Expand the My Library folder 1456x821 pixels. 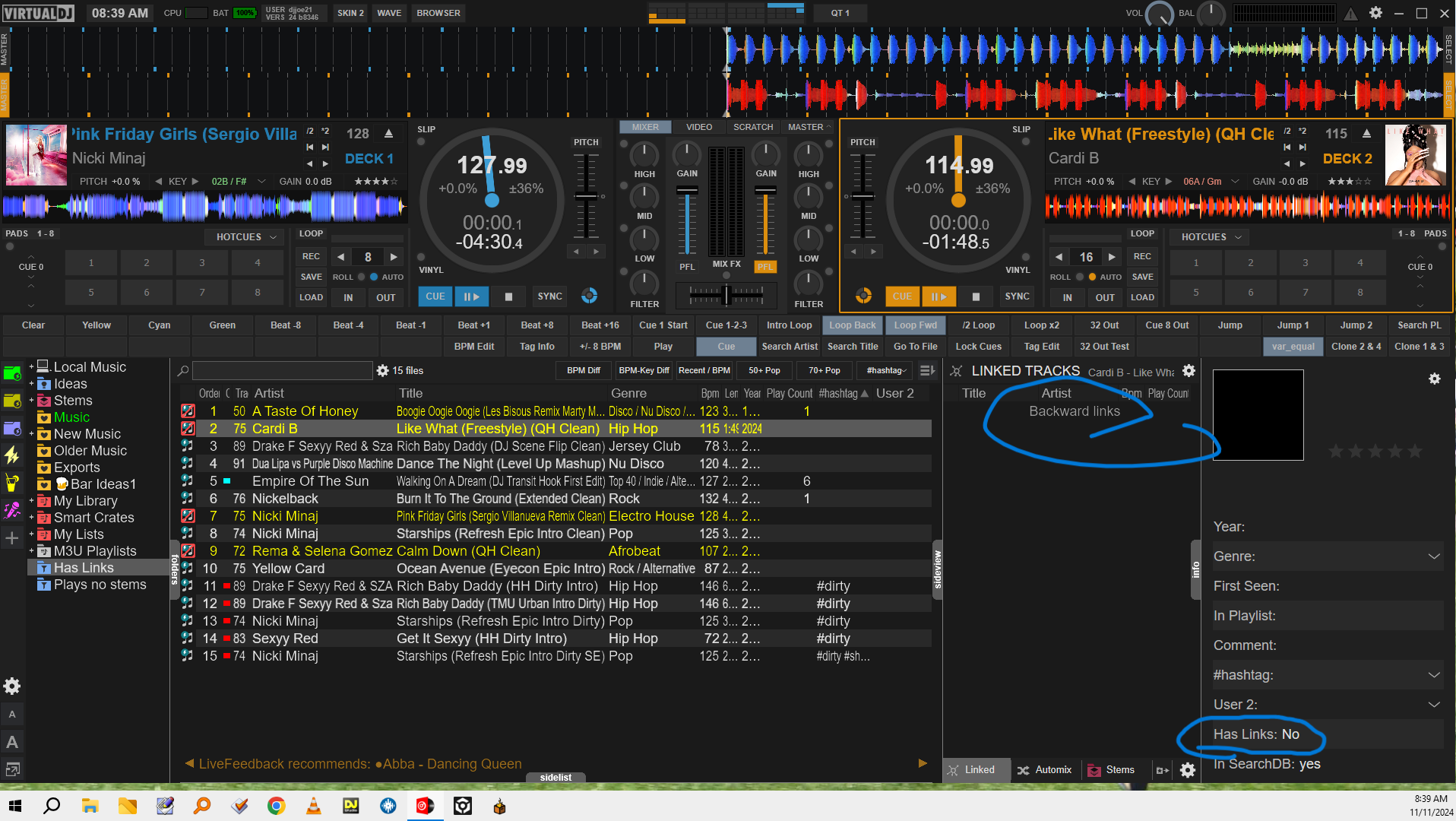(32, 501)
